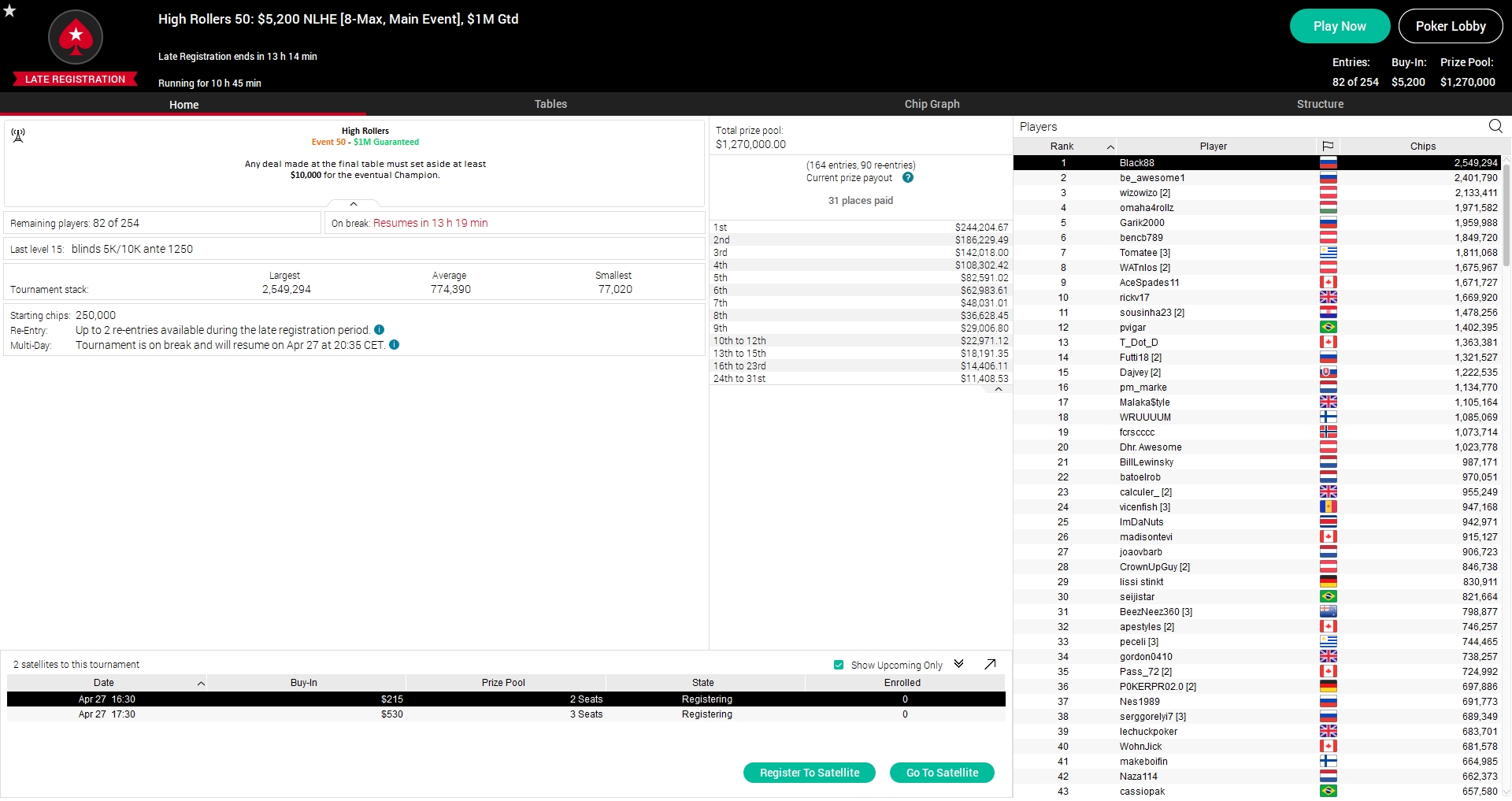Select player cassiopak row

[x=1257, y=792]
